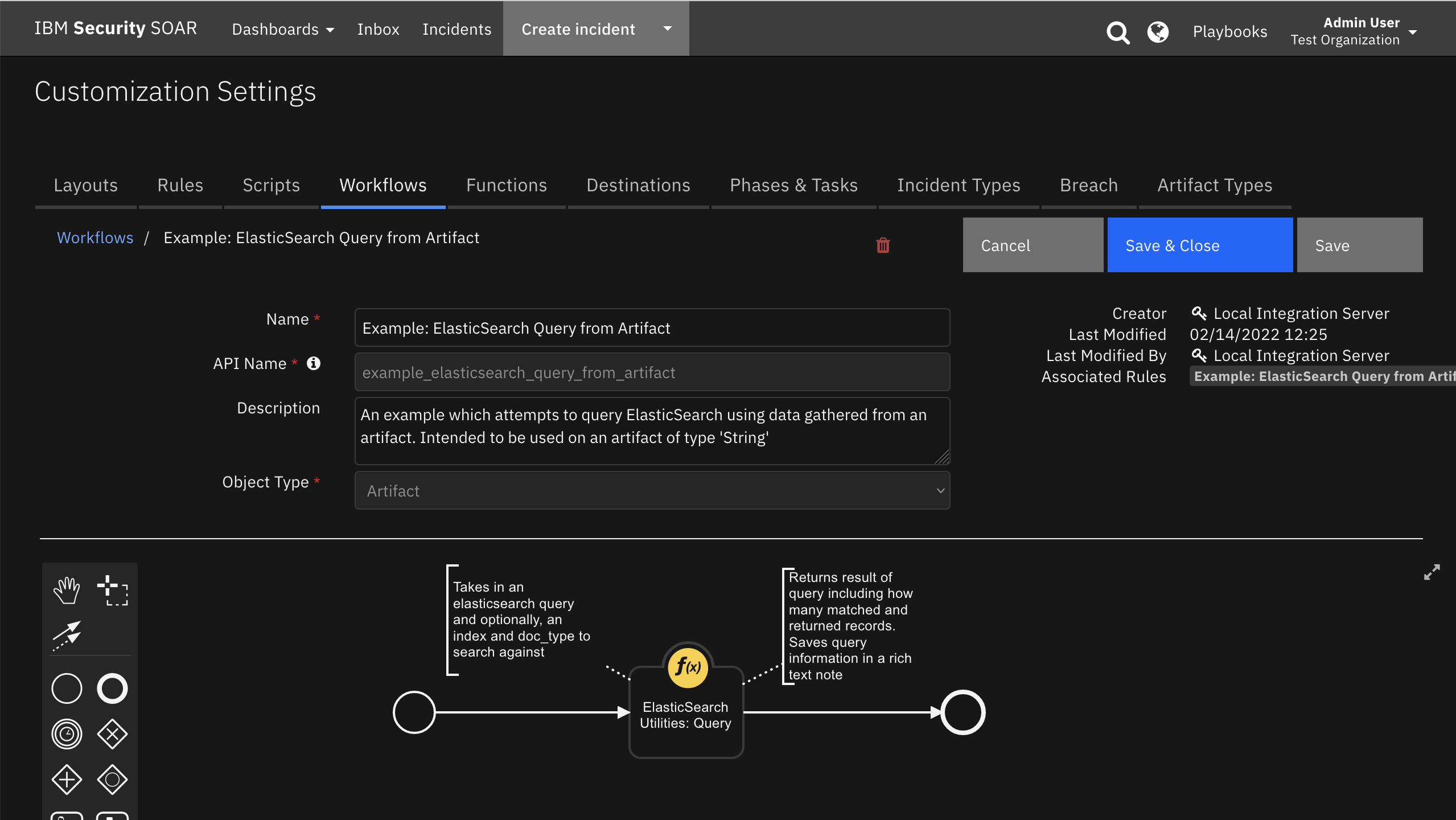Open the Incident Types tab
The width and height of the screenshot is (1456, 820).
click(x=959, y=186)
